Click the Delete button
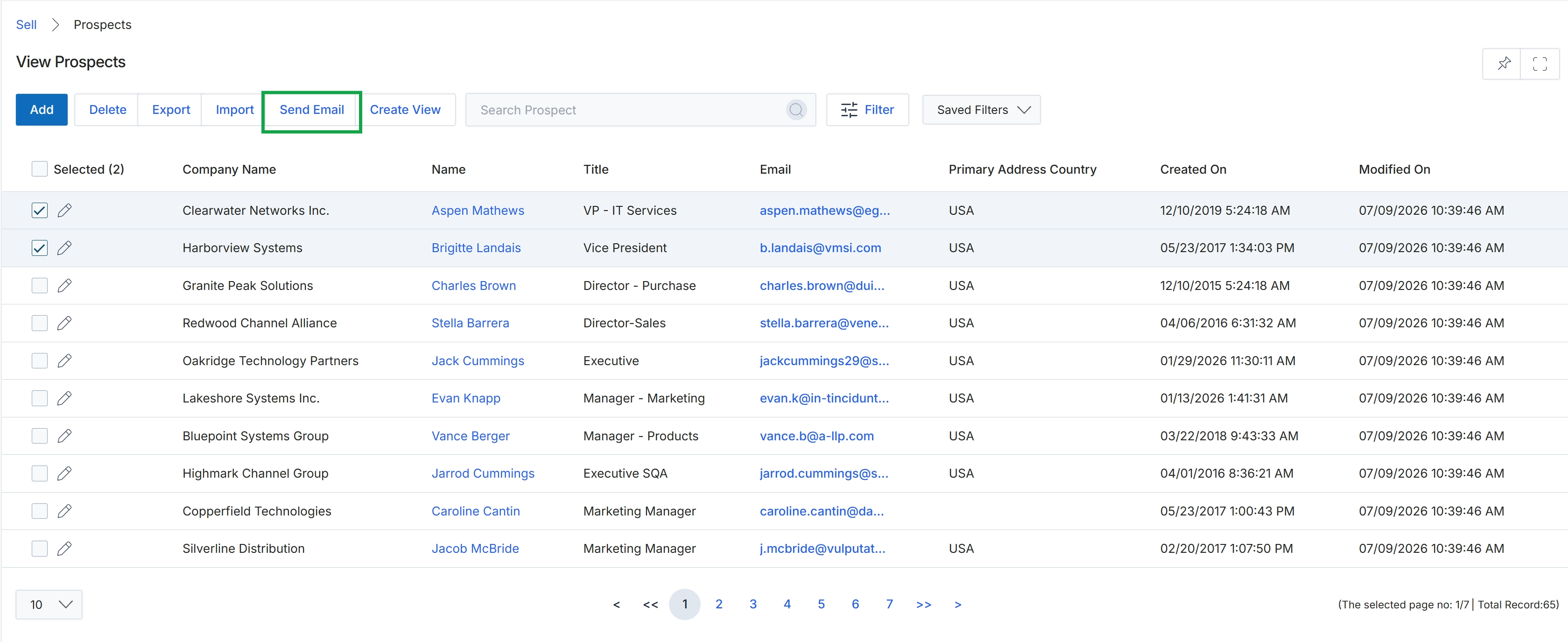Screen dimensions: 1568x642 tap(107, 110)
